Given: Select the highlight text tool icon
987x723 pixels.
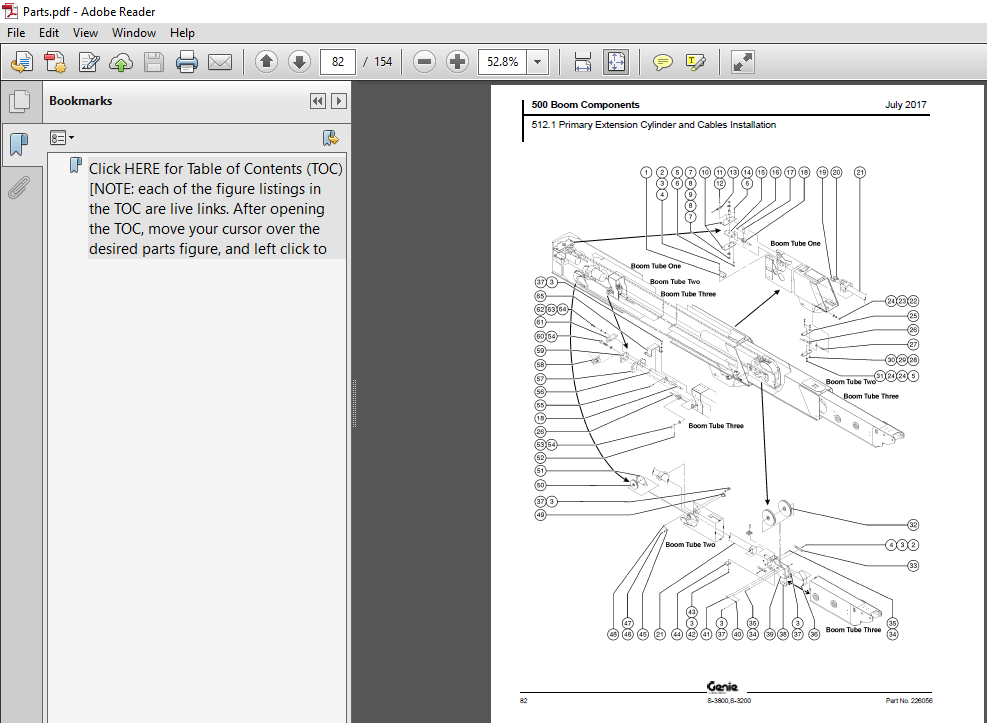Looking at the screenshot, I should (x=696, y=62).
